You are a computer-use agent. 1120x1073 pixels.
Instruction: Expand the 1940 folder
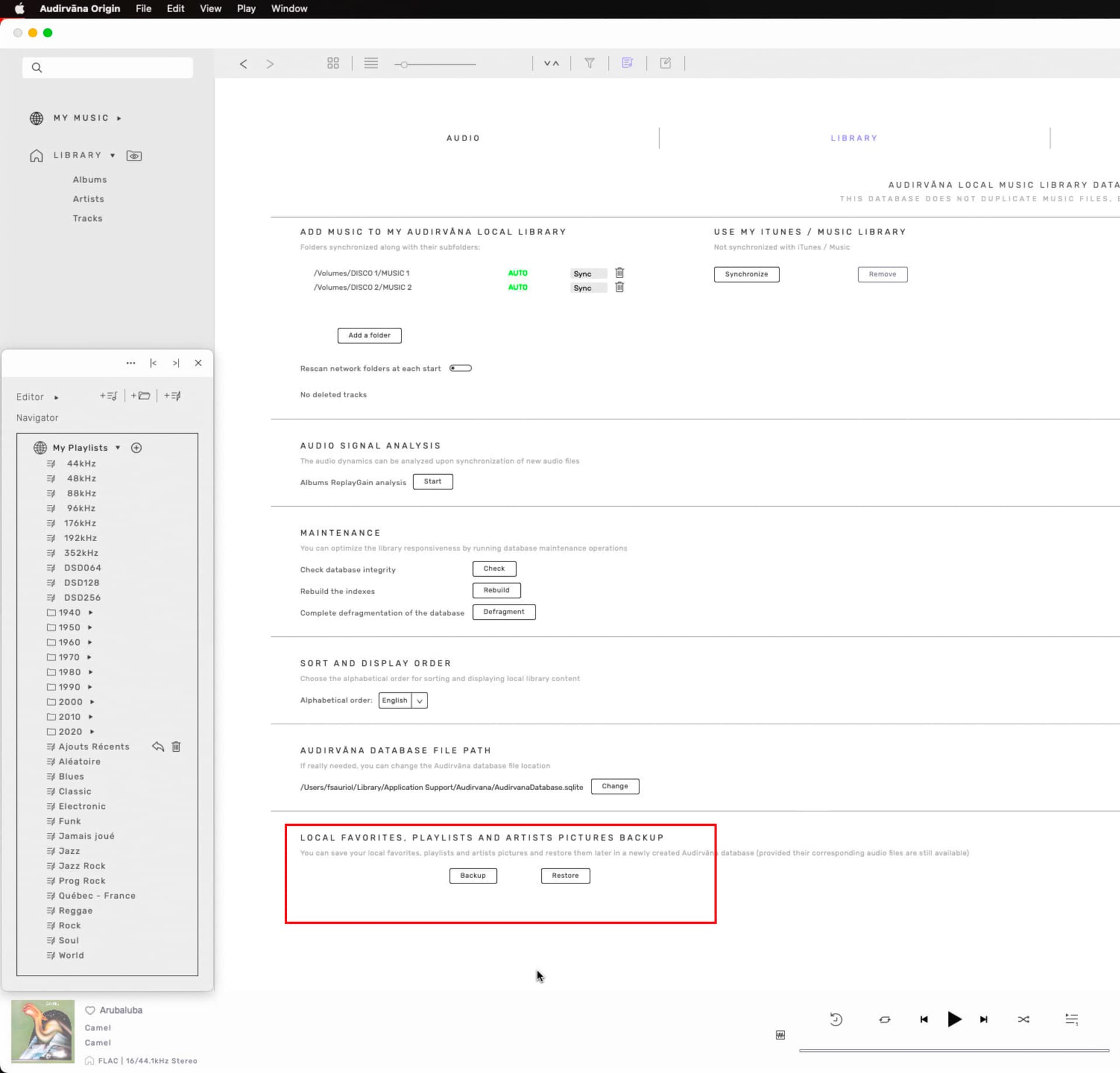click(90, 612)
